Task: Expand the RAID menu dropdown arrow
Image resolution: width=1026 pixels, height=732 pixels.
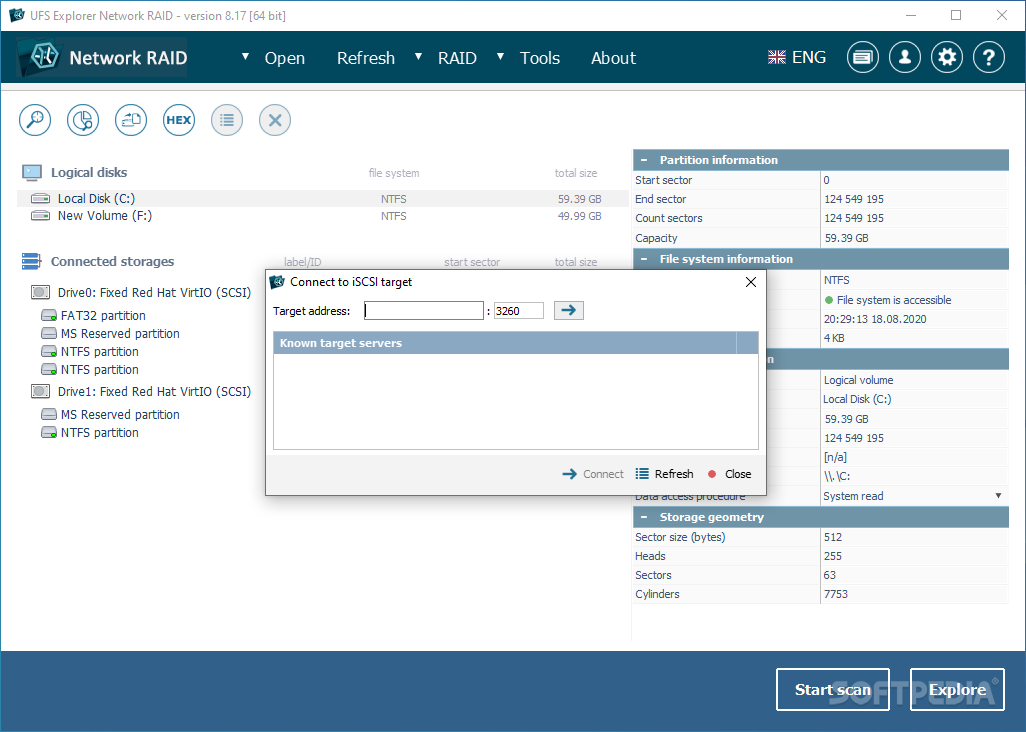Action: [x=418, y=57]
